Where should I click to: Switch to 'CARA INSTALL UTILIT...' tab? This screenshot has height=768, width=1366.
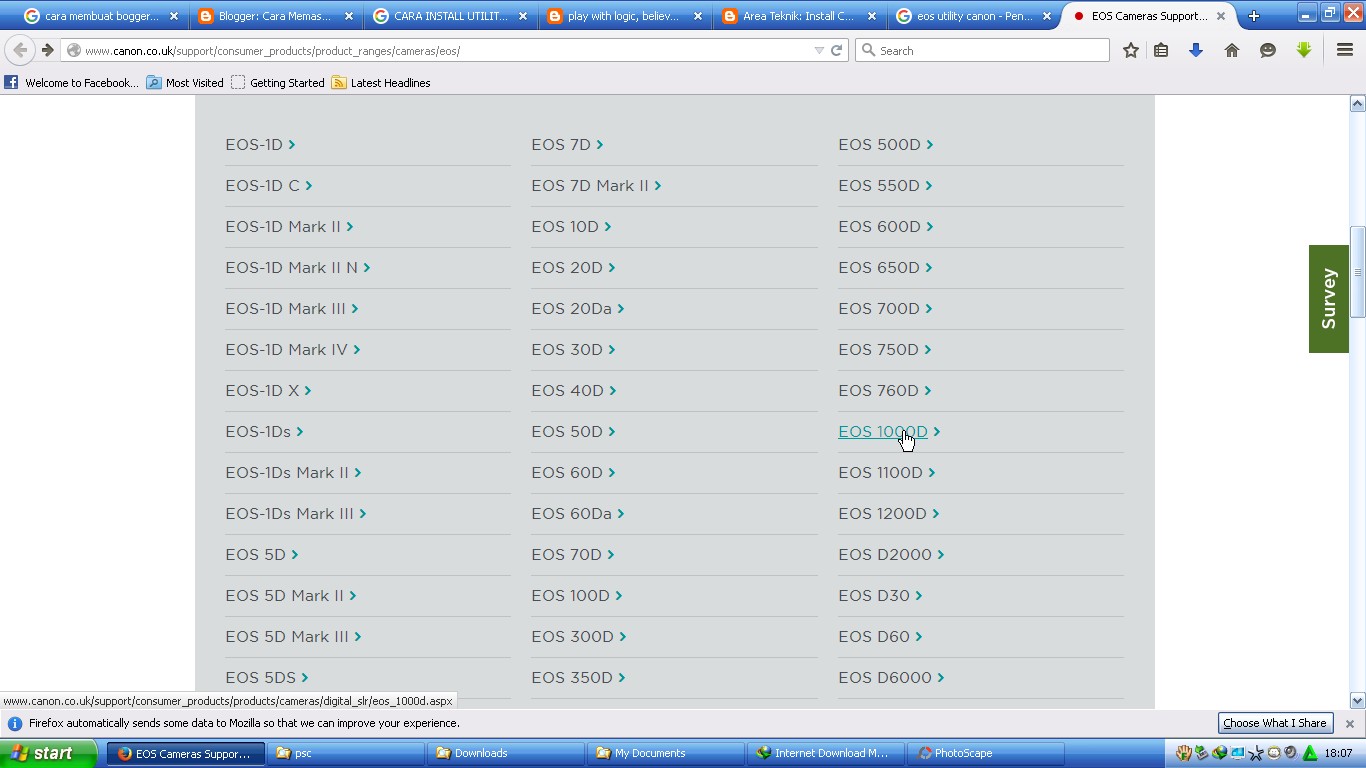pos(449,16)
